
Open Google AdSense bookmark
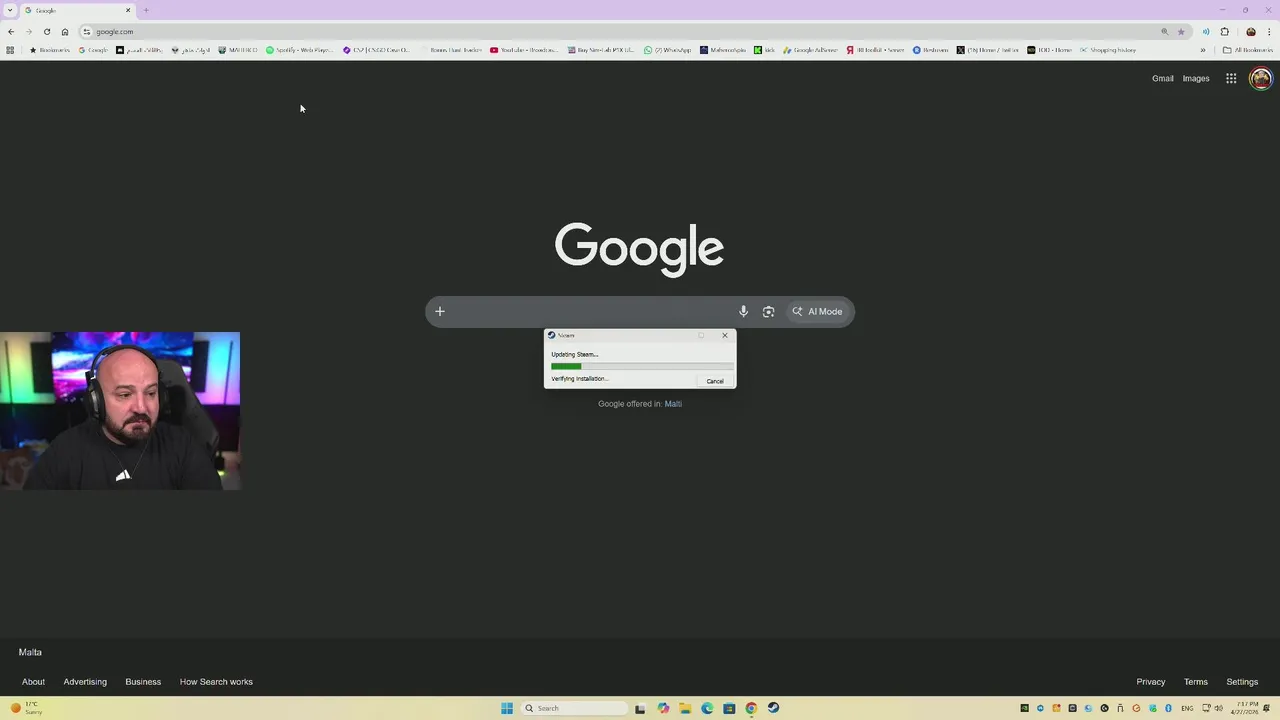pos(810,50)
